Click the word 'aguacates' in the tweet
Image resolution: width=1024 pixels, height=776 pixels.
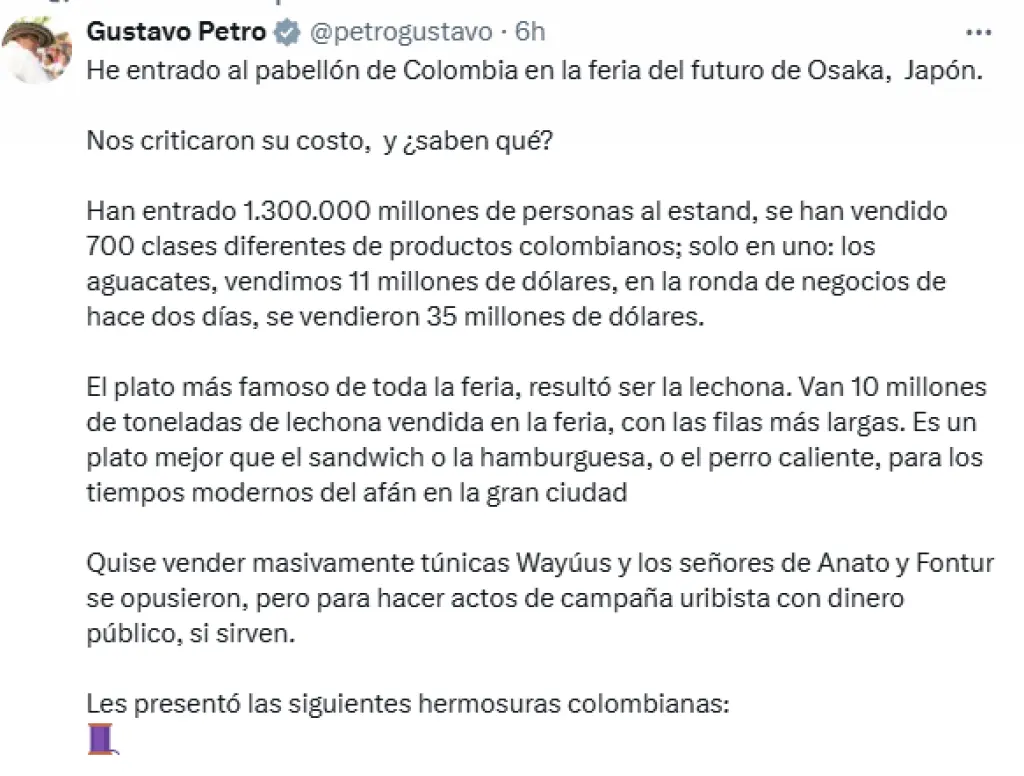(x=151, y=282)
